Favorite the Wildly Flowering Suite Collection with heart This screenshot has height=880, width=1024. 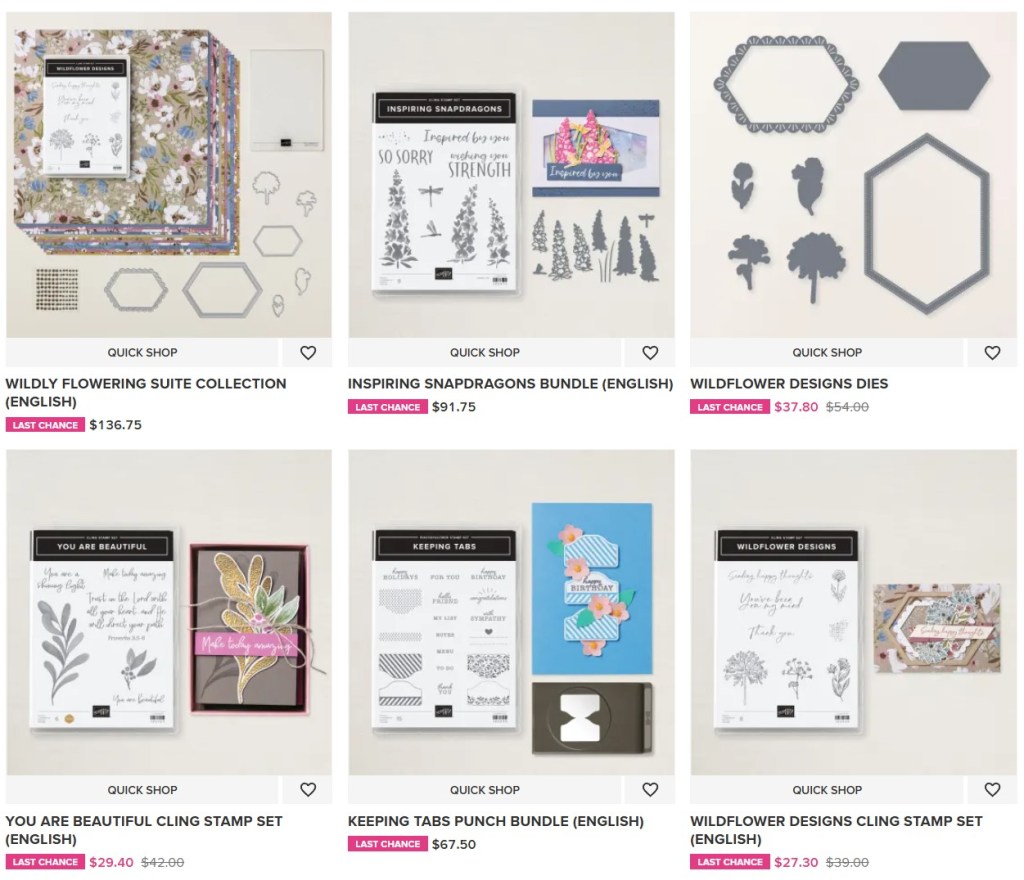(308, 353)
